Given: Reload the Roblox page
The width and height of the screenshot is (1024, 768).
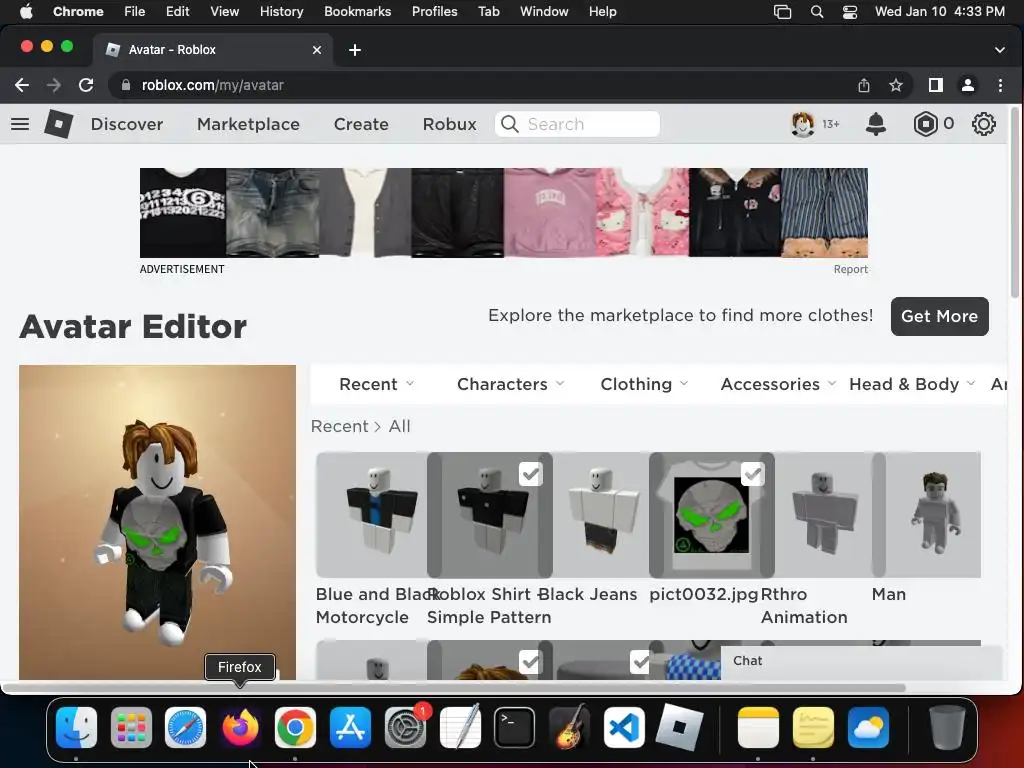Looking at the screenshot, I should [86, 85].
